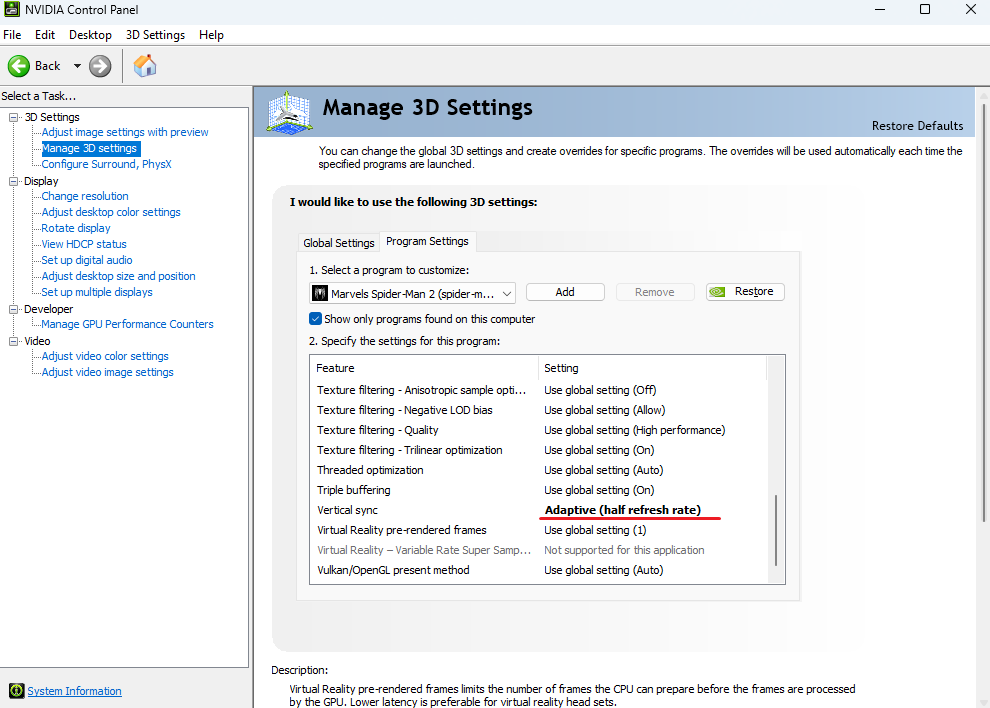Toggle 'Show only programs found on this computer'
The image size is (990, 708).
coord(316,319)
